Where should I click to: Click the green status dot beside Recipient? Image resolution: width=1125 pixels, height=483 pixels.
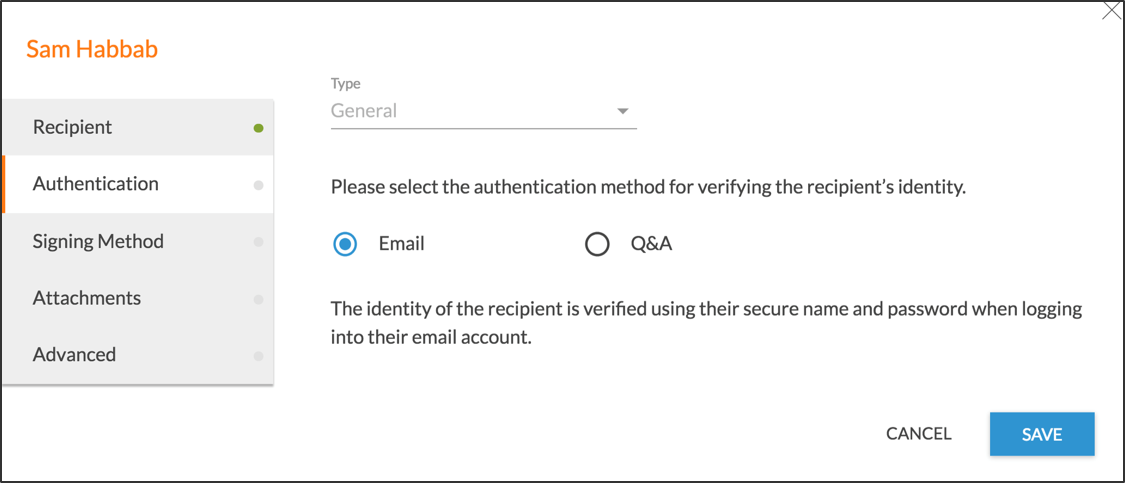pyautogui.click(x=258, y=128)
